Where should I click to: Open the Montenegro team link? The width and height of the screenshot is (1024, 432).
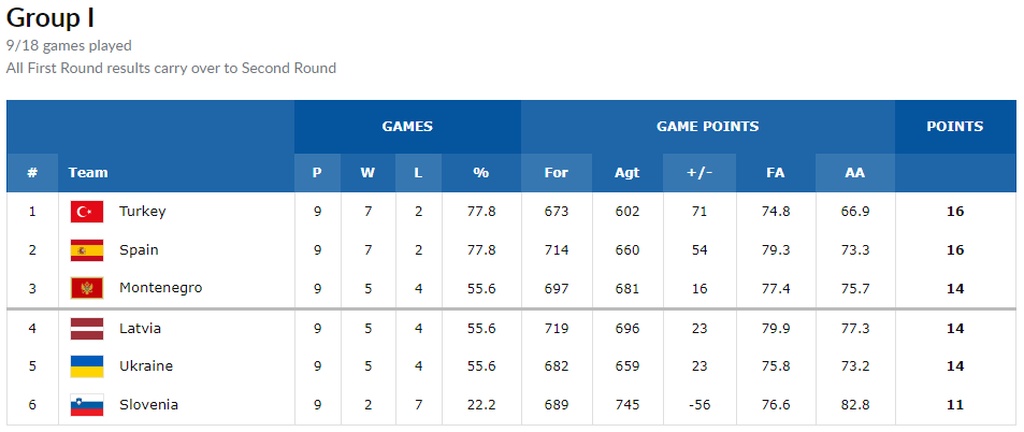click(x=160, y=288)
